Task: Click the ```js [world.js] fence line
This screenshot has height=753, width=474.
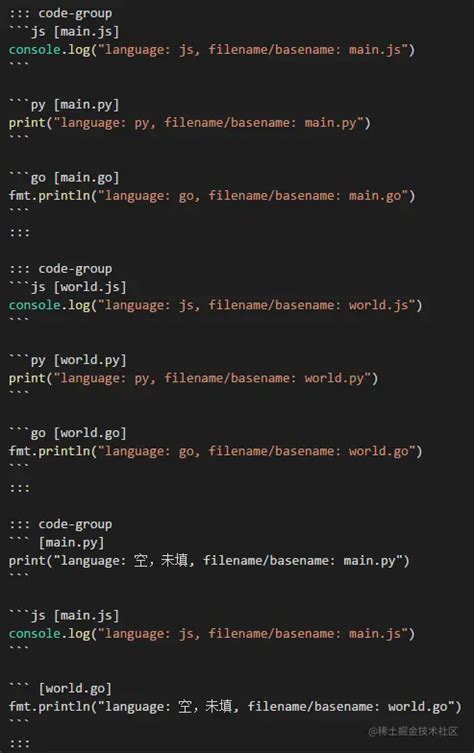Action: (x=68, y=287)
